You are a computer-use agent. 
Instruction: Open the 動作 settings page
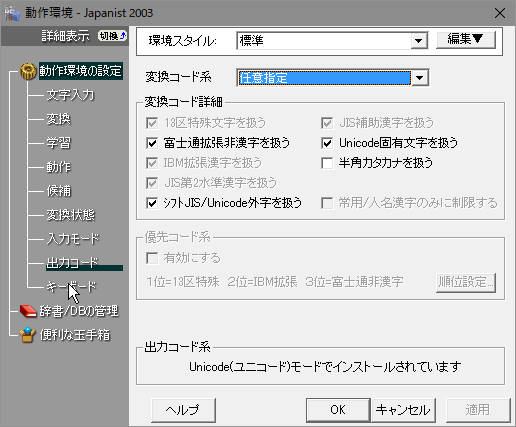[59, 167]
